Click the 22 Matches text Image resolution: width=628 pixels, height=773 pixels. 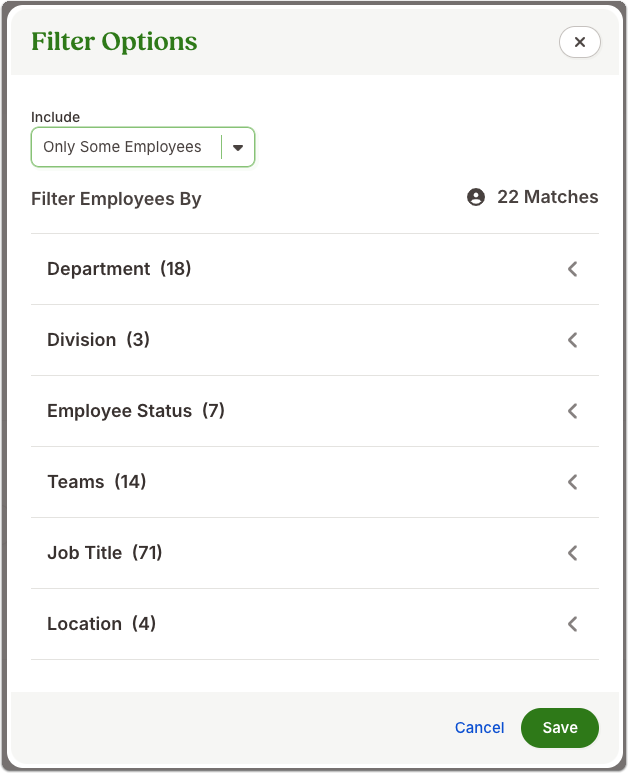coord(547,197)
